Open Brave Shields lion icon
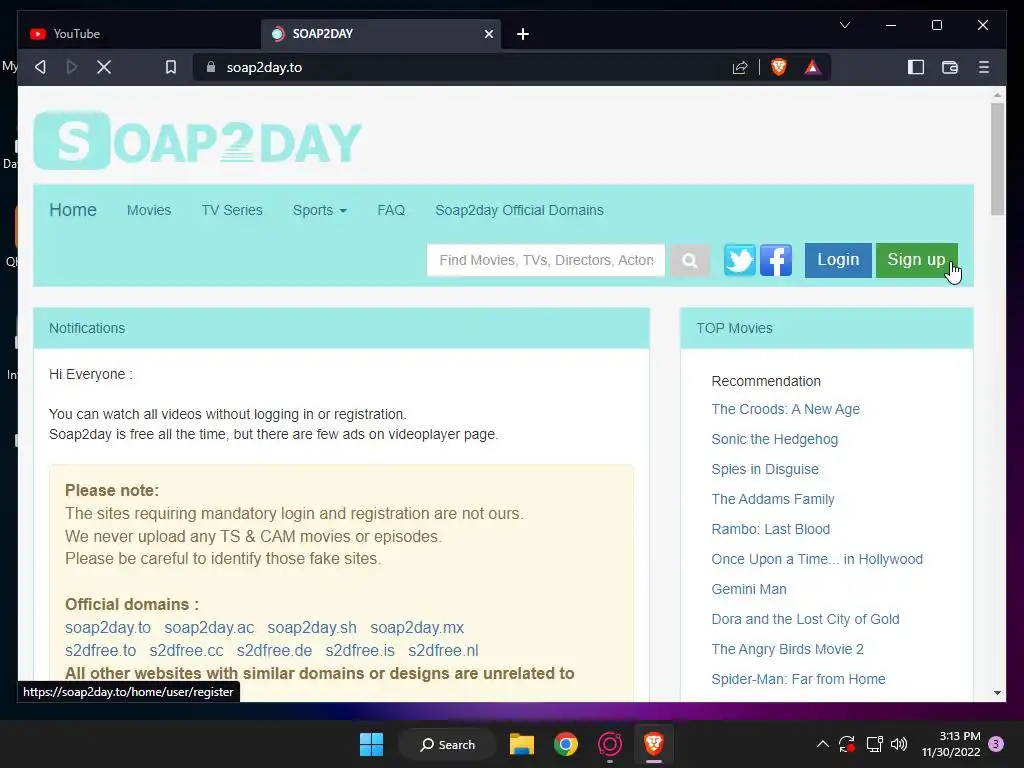This screenshot has width=1024, height=768. coord(778,67)
